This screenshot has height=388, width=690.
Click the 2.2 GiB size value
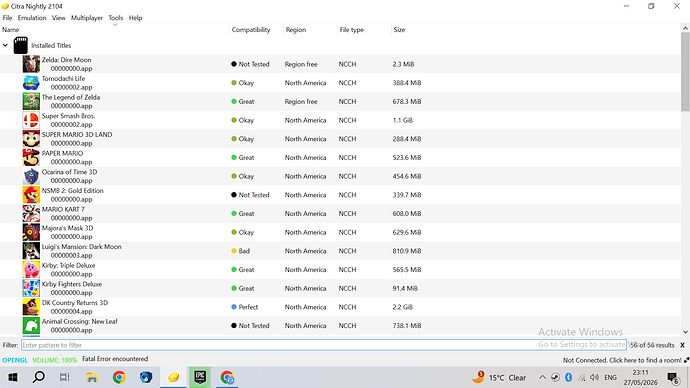click(x=403, y=307)
